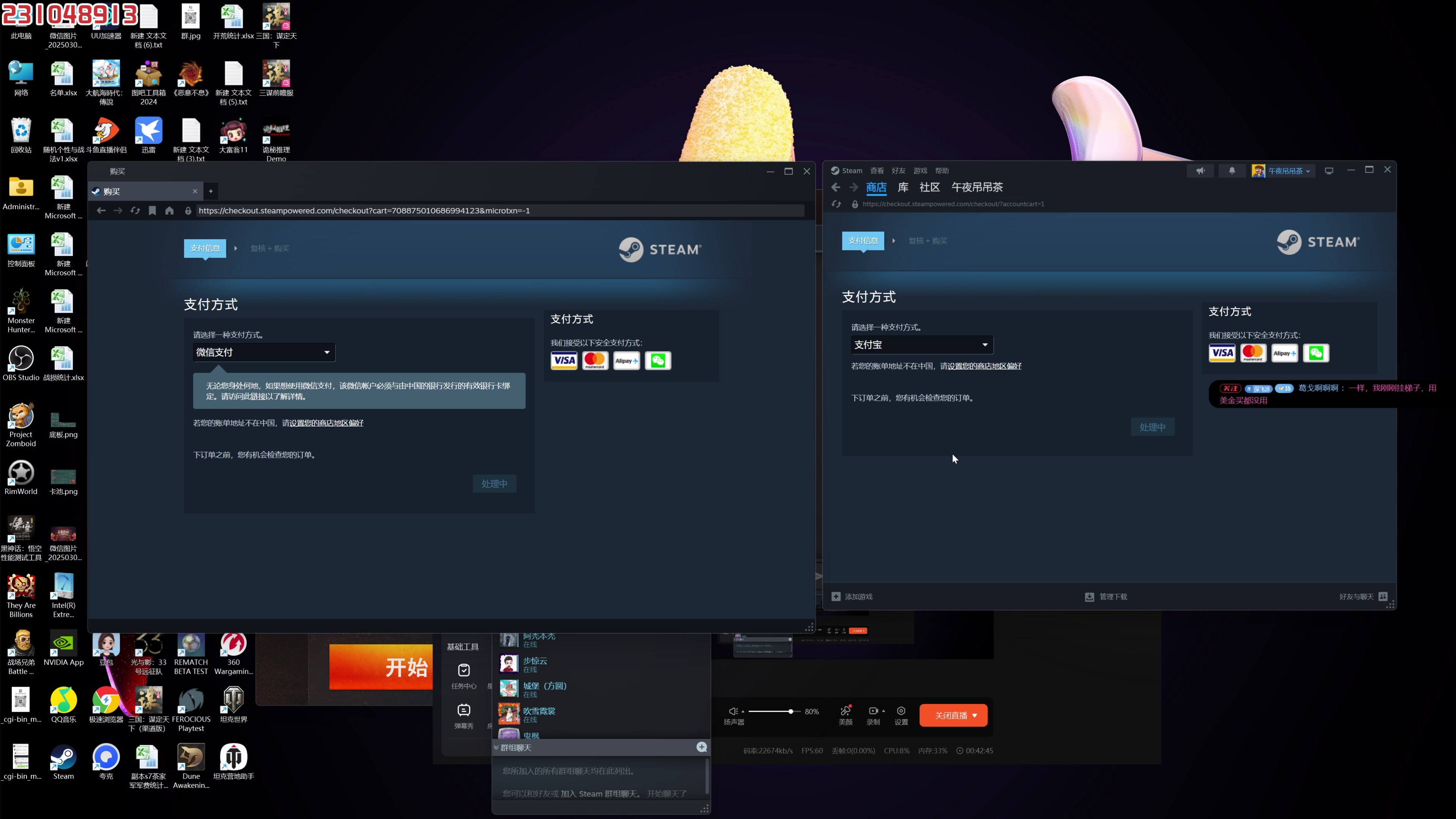The image size is (1456, 819).
Task: Switch to 商店 tab in Steam
Action: point(876,187)
